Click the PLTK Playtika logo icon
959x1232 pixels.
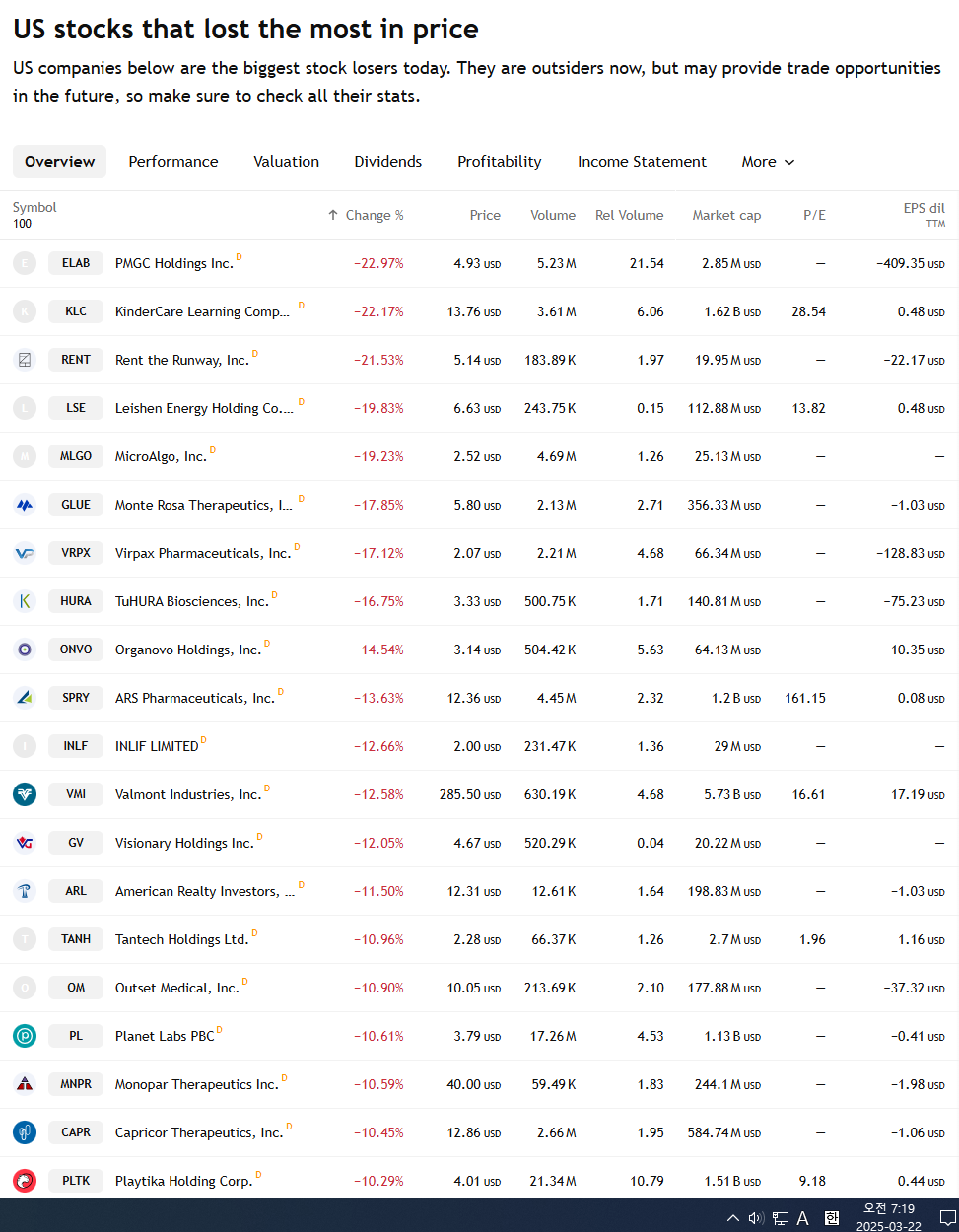tap(25, 1181)
